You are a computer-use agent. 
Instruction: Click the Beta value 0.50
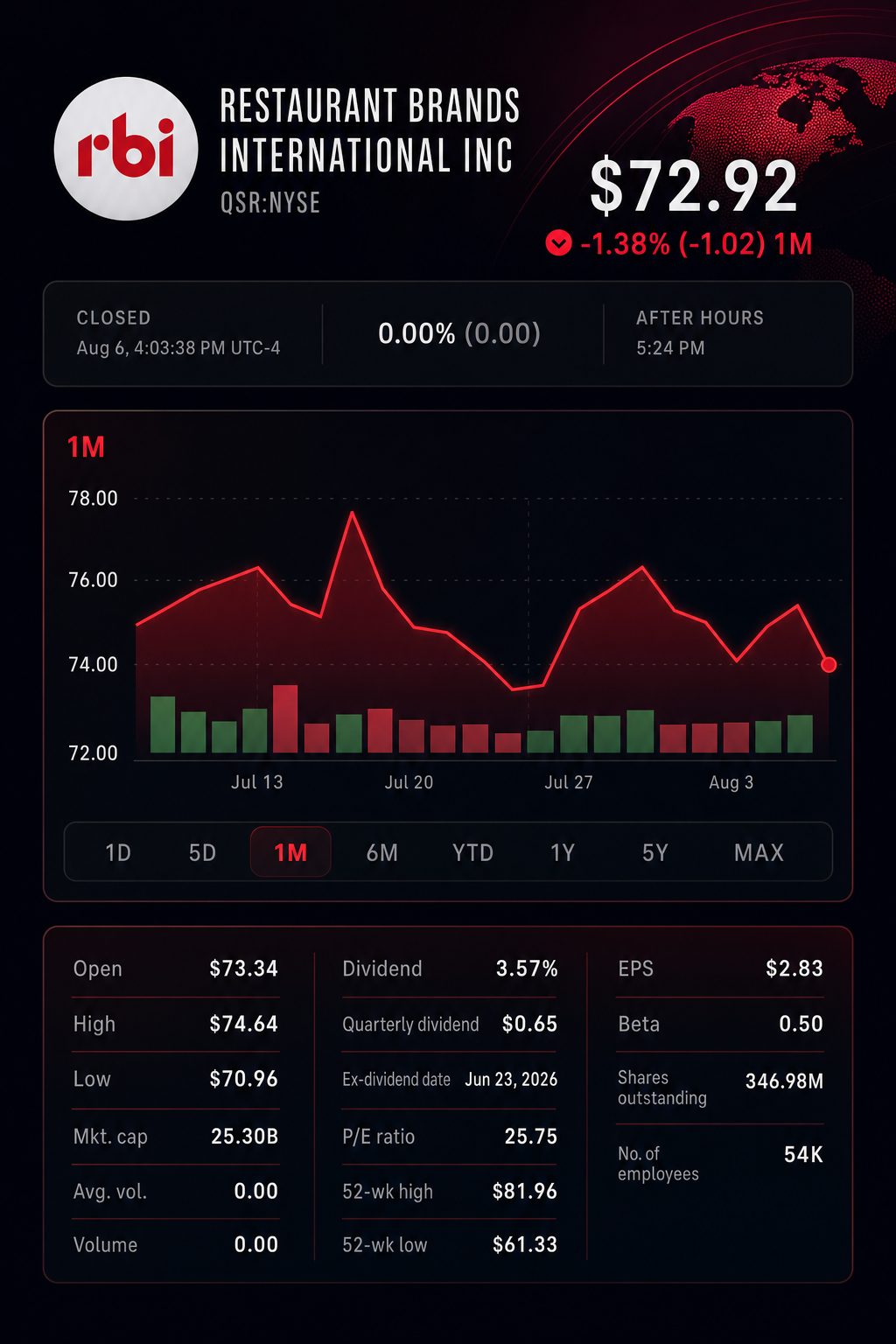(x=801, y=1024)
